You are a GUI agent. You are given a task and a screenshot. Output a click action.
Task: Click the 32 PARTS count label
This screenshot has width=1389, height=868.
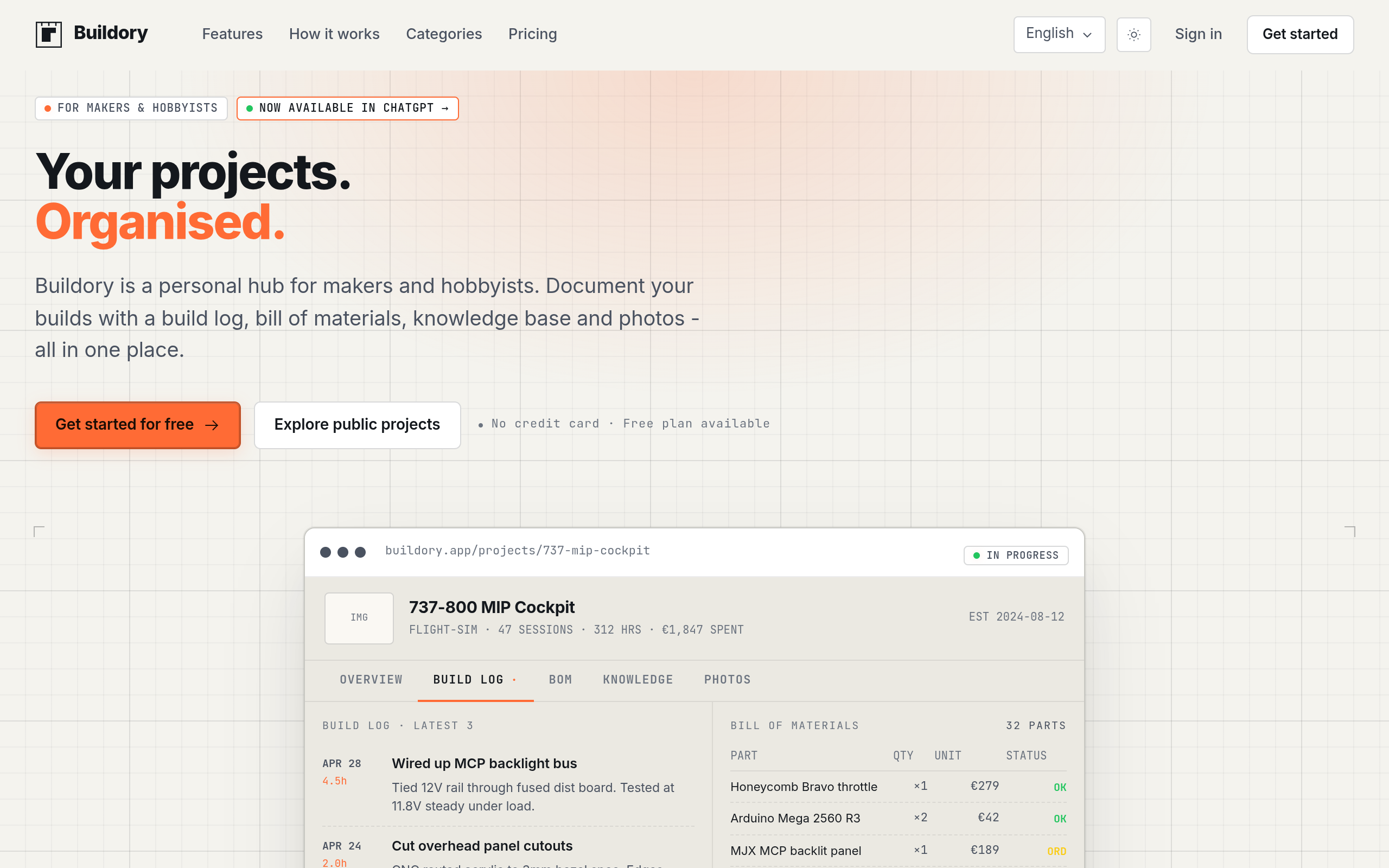1035,726
